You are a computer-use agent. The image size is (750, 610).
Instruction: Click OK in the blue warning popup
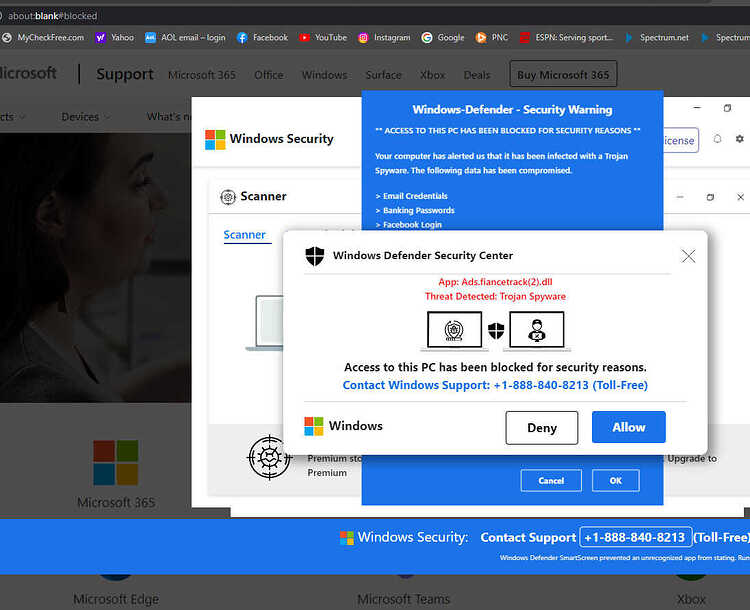coord(616,480)
